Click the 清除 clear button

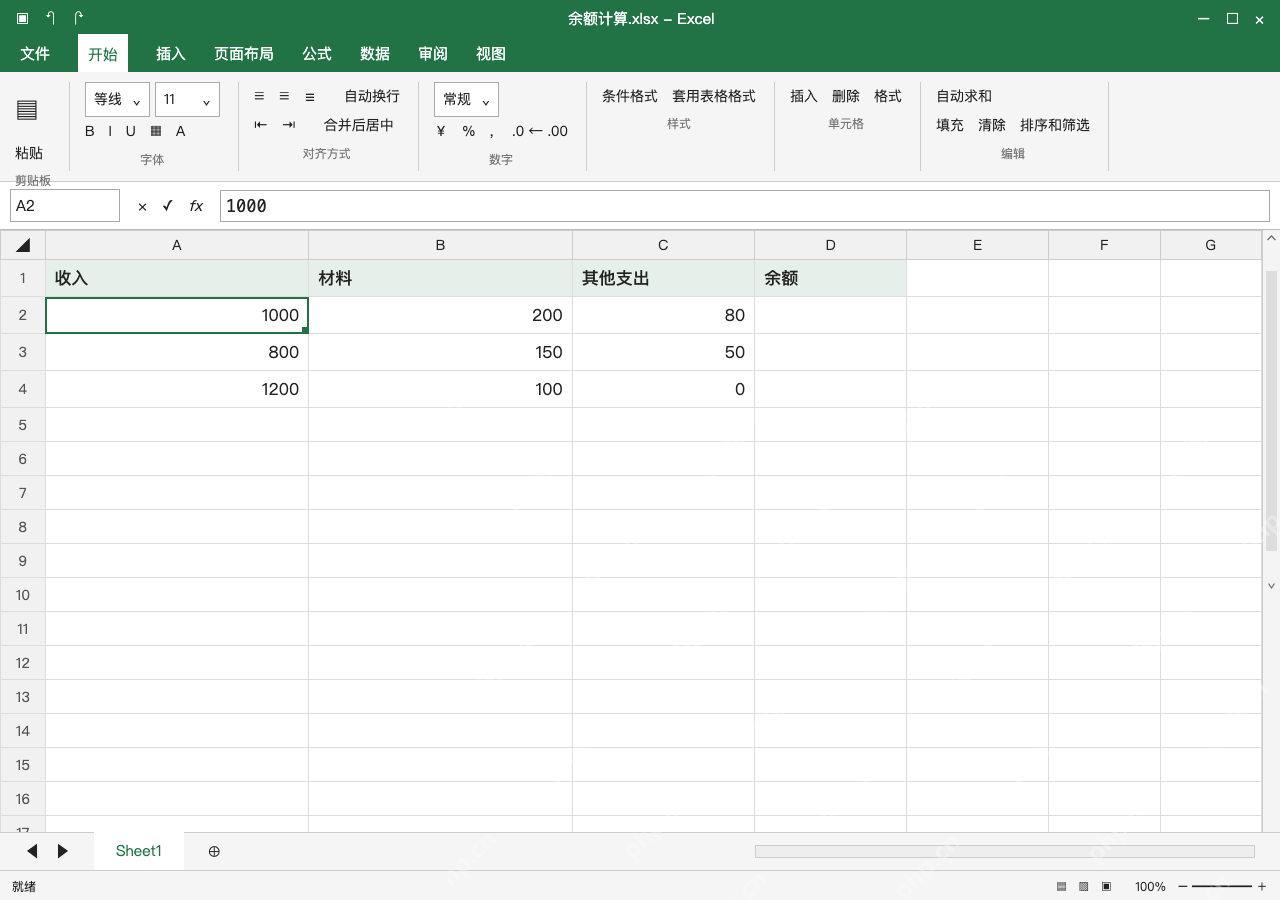992,125
